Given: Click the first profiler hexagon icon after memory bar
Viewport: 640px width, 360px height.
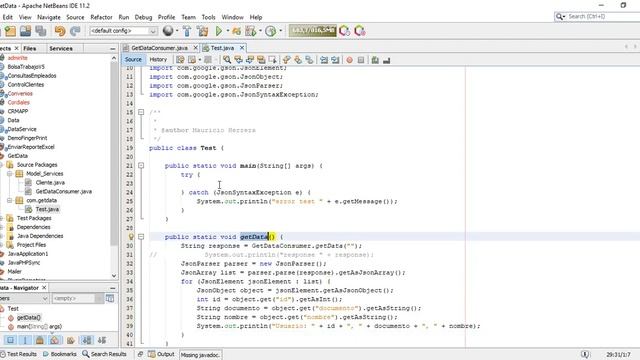Looking at the screenshot, I should click(344, 31).
